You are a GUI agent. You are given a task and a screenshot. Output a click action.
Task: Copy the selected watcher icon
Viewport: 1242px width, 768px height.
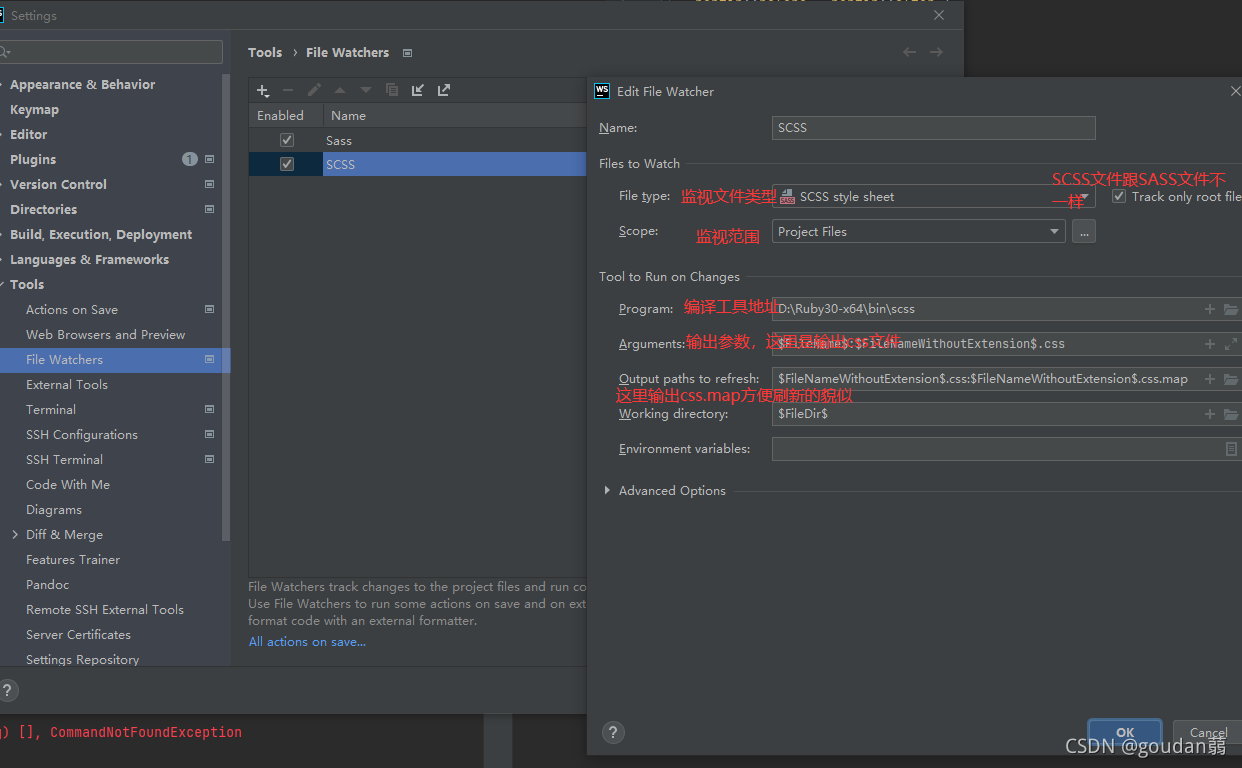pyautogui.click(x=392, y=90)
